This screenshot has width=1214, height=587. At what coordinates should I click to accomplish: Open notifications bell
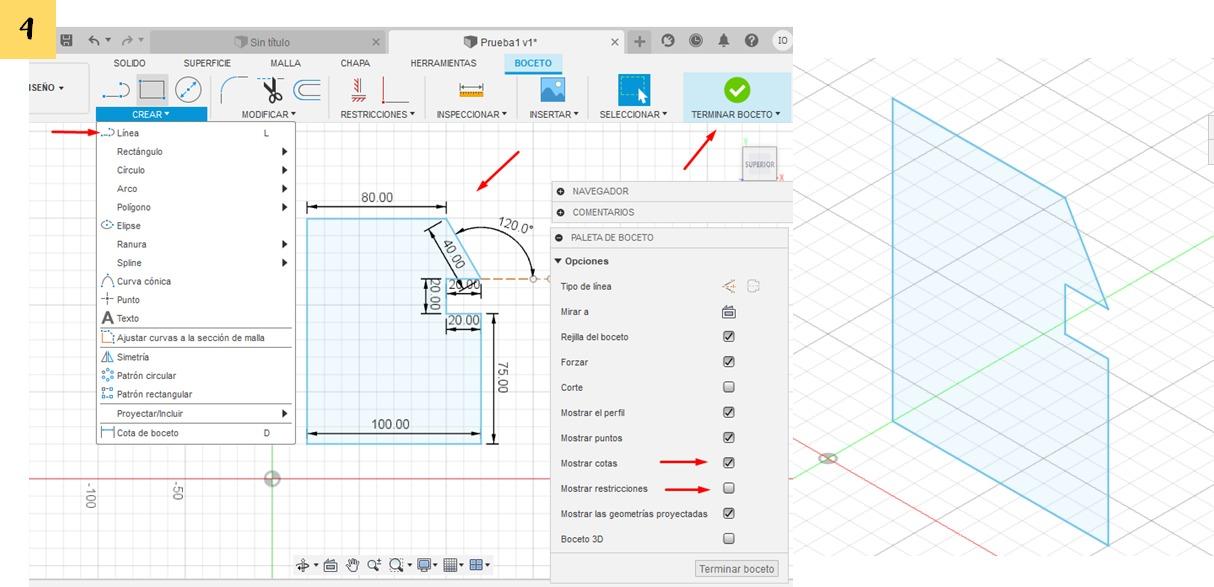click(723, 41)
